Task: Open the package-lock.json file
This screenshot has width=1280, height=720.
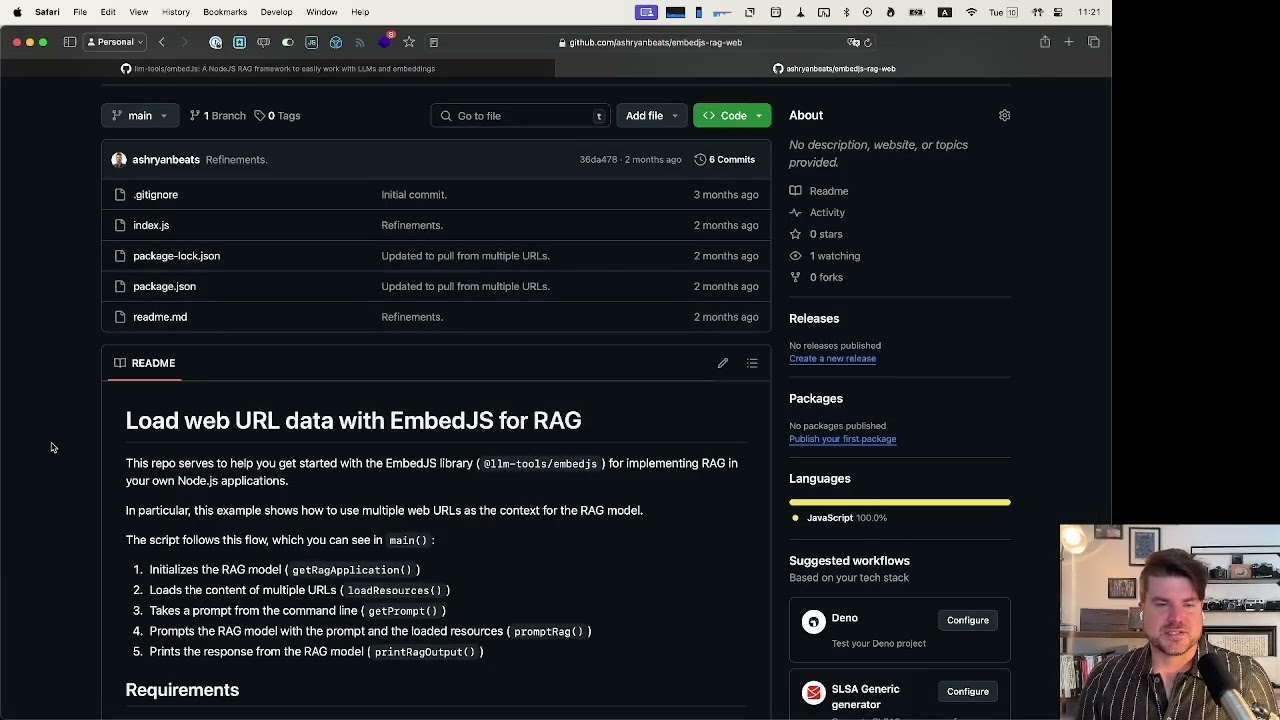Action: [176, 256]
